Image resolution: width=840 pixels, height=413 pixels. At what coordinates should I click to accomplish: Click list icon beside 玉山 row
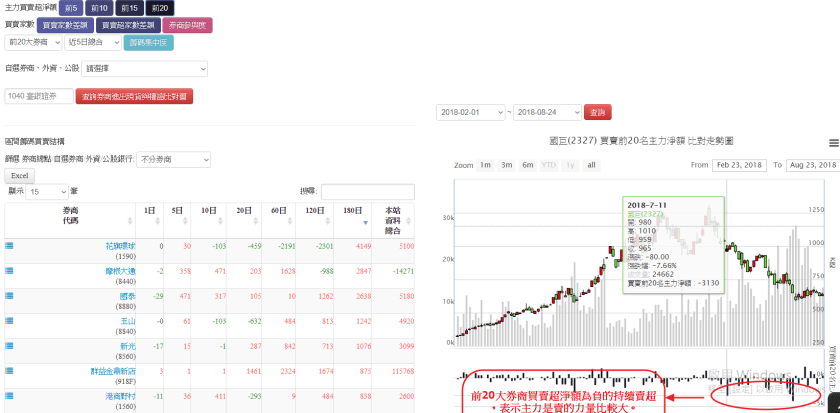pyautogui.click(x=9, y=321)
